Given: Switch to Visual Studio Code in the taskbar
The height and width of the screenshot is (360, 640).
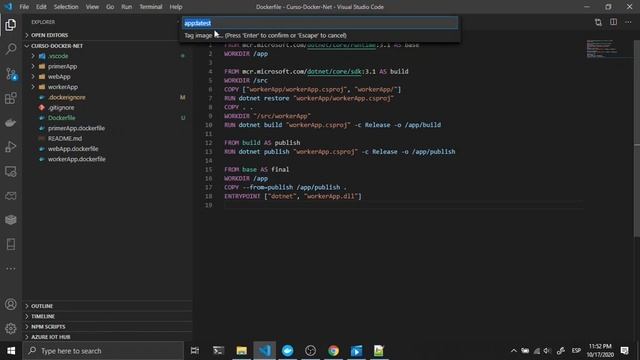Looking at the screenshot, I should point(264,351).
